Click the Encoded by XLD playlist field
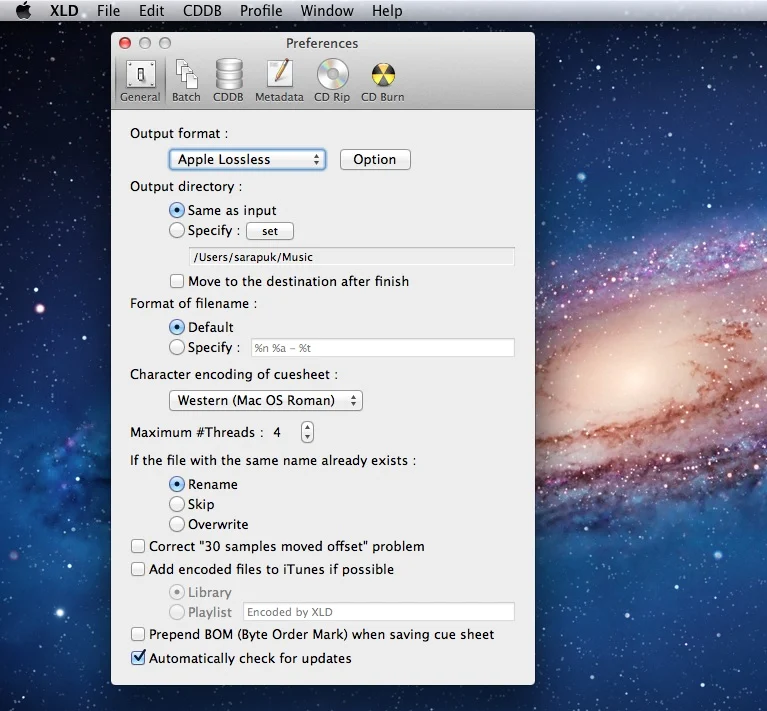The width and height of the screenshot is (767, 711). click(379, 612)
